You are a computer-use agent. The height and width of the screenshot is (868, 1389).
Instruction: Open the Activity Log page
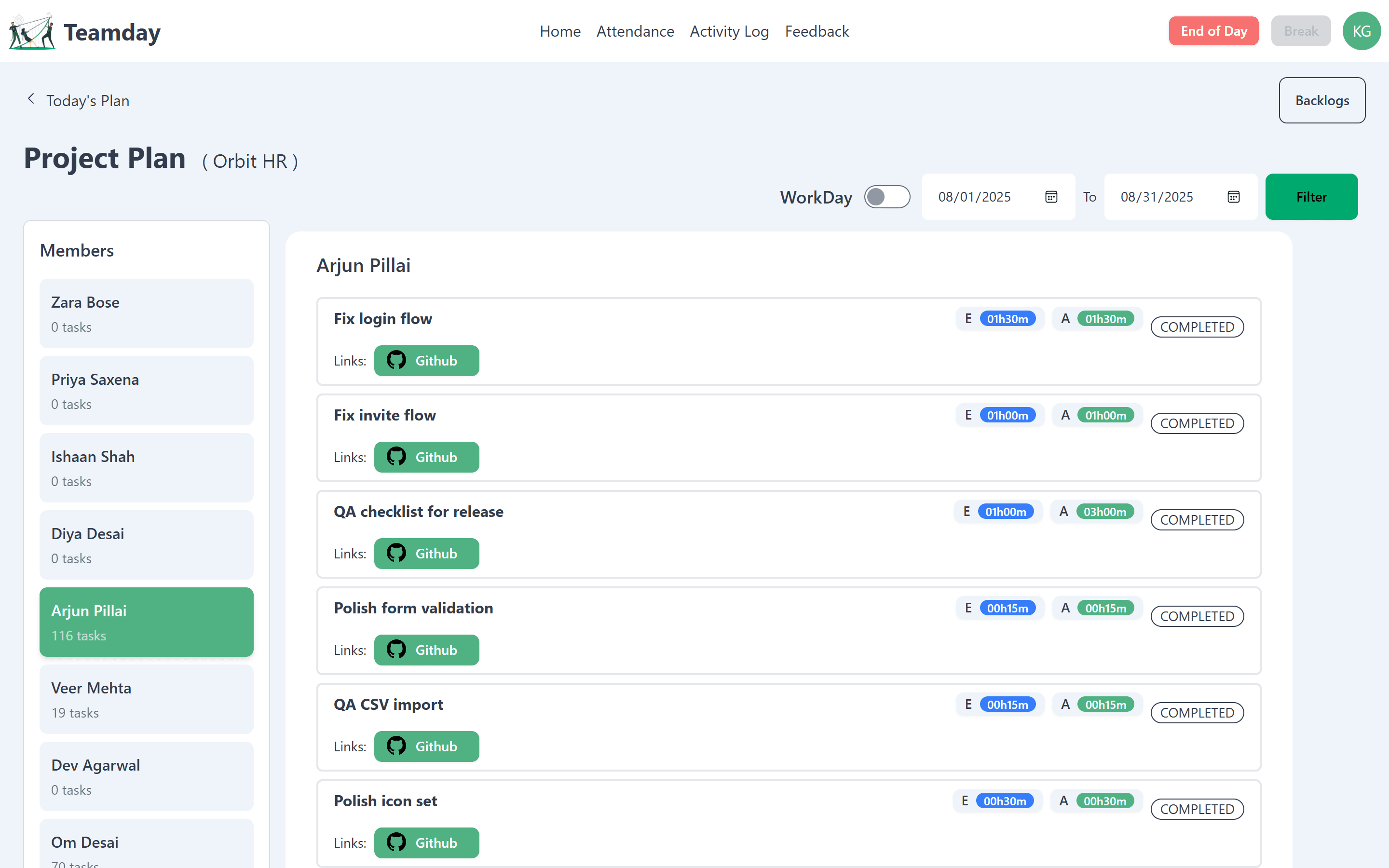[x=729, y=31]
